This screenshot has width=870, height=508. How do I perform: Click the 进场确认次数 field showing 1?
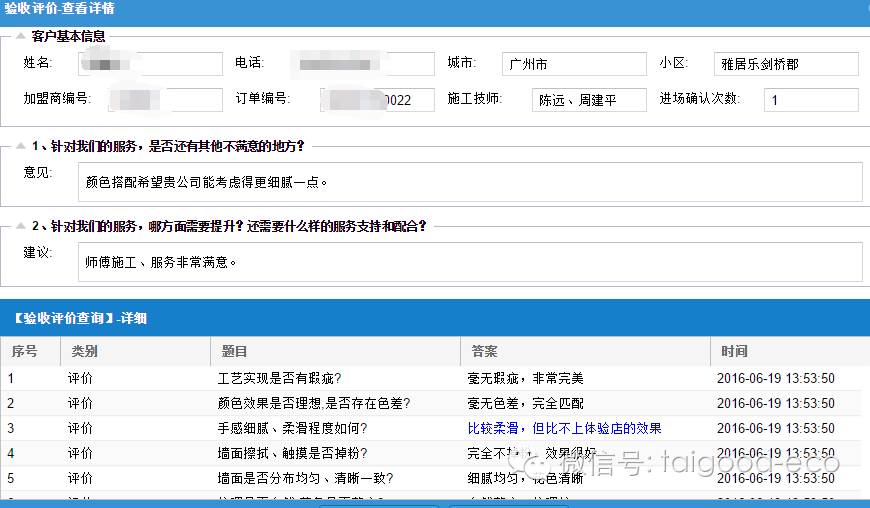pyautogui.click(x=810, y=100)
